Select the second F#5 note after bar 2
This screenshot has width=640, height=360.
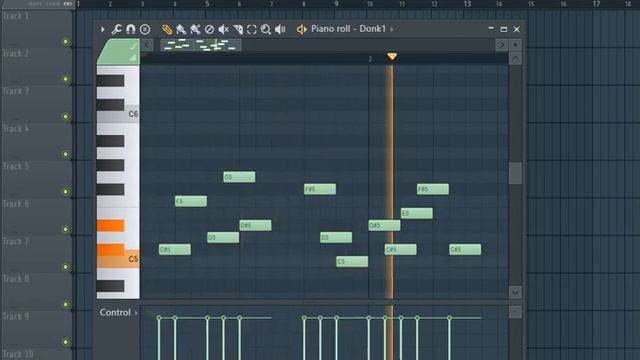tap(433, 189)
